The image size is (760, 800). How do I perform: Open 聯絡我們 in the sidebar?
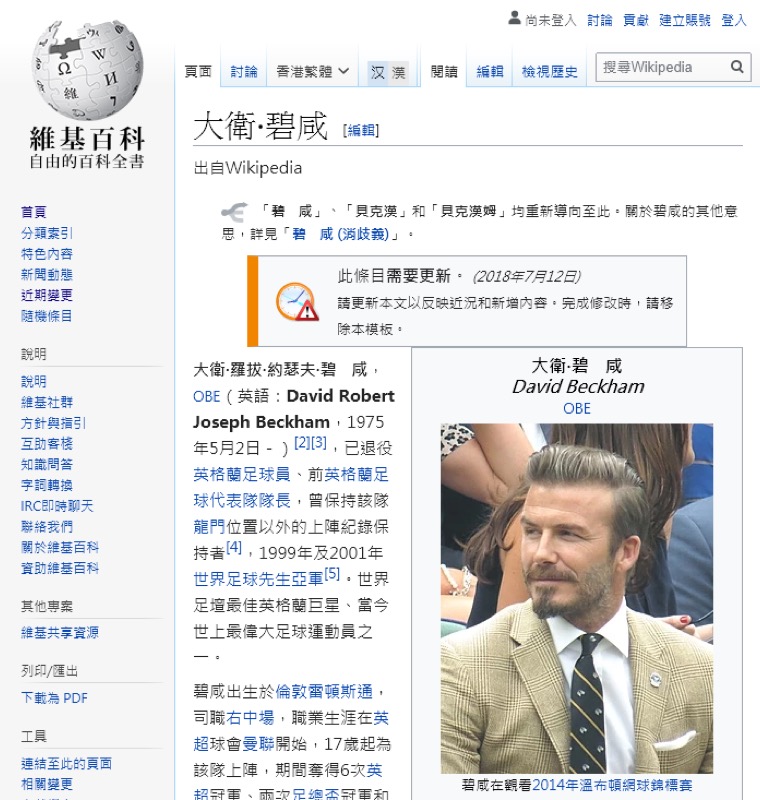coord(47,527)
